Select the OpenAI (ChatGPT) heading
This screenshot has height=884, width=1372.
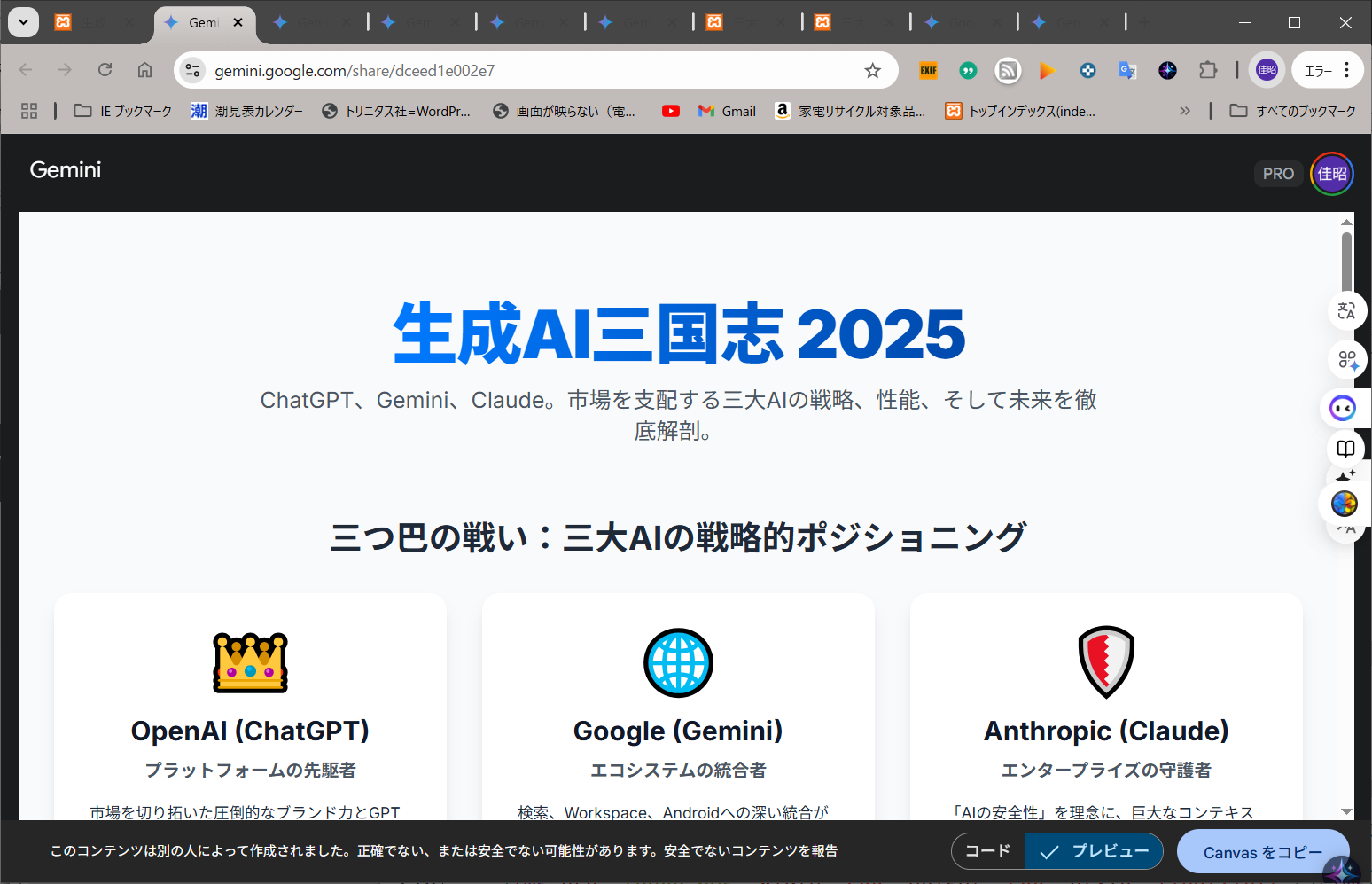251,731
